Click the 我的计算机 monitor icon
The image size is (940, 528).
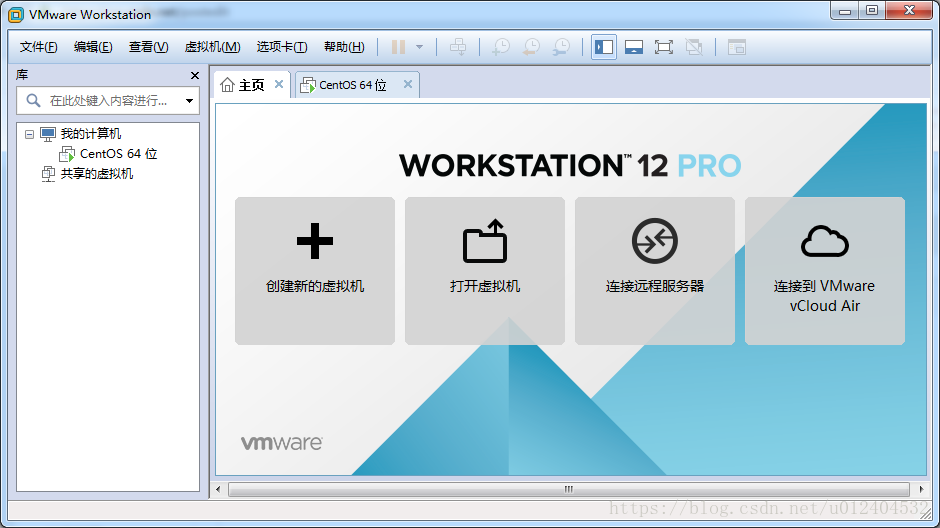coord(48,134)
